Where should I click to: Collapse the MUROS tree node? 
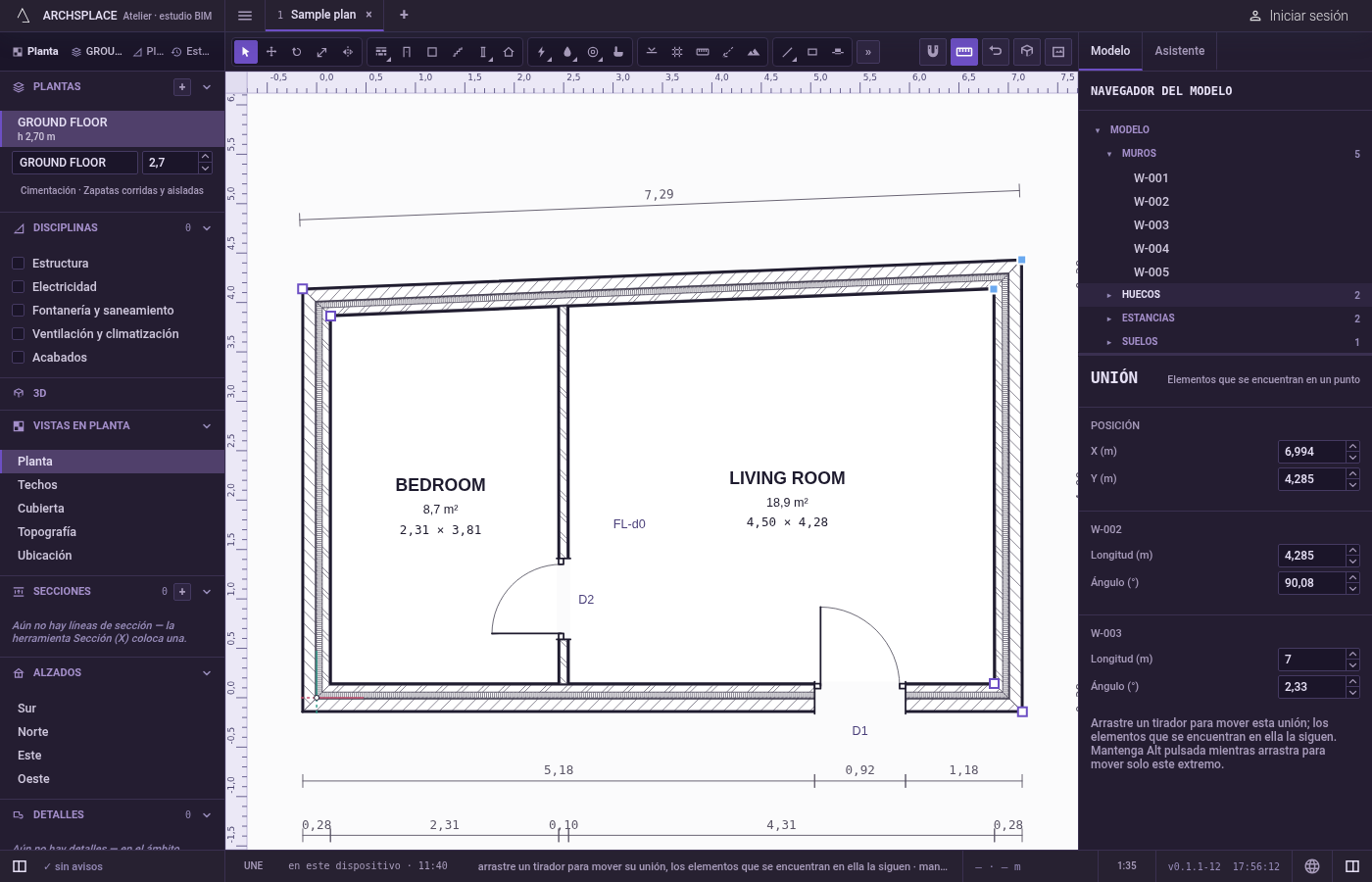1109,154
